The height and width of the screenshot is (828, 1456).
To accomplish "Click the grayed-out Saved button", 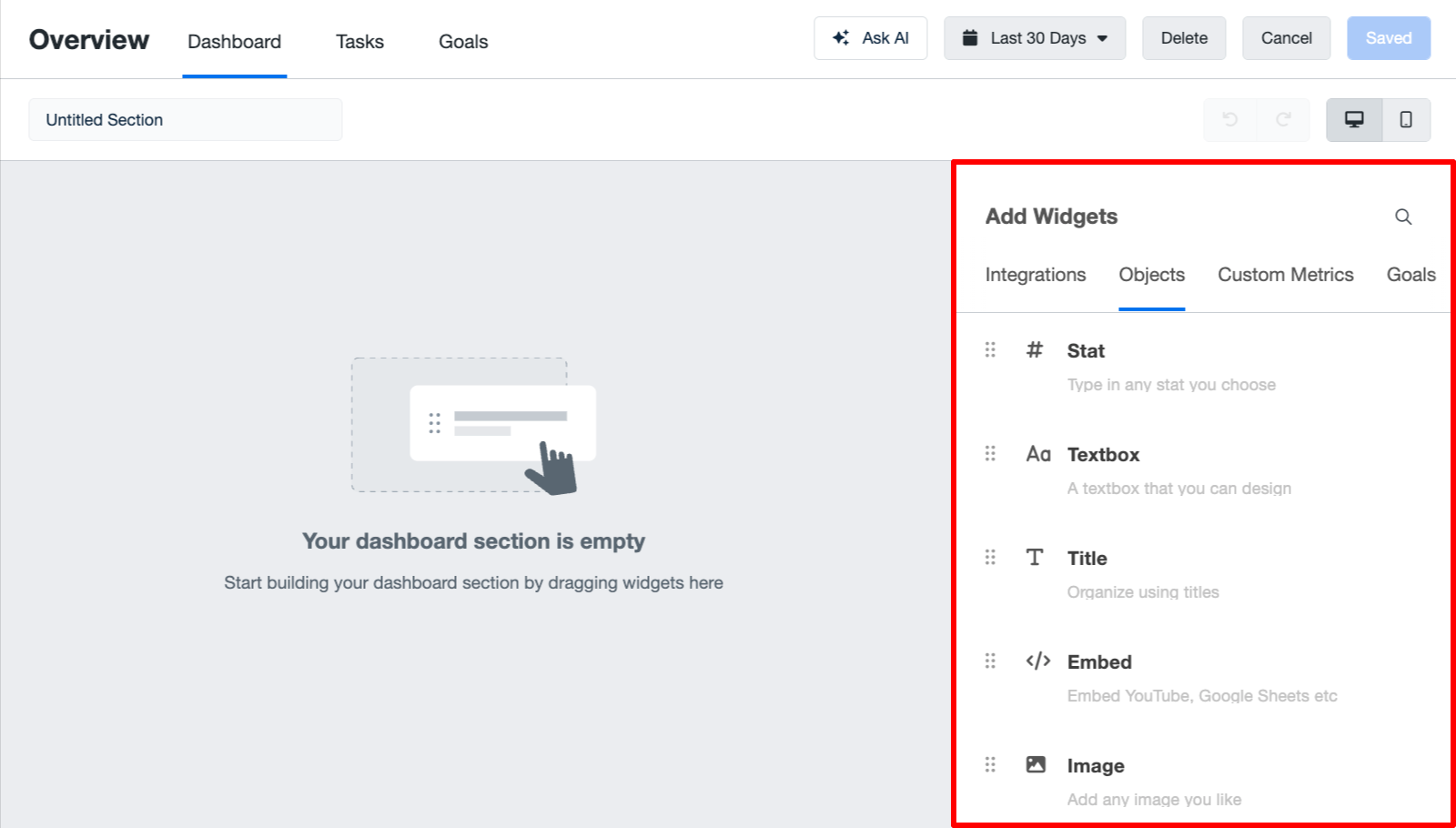I will 1388,37.
